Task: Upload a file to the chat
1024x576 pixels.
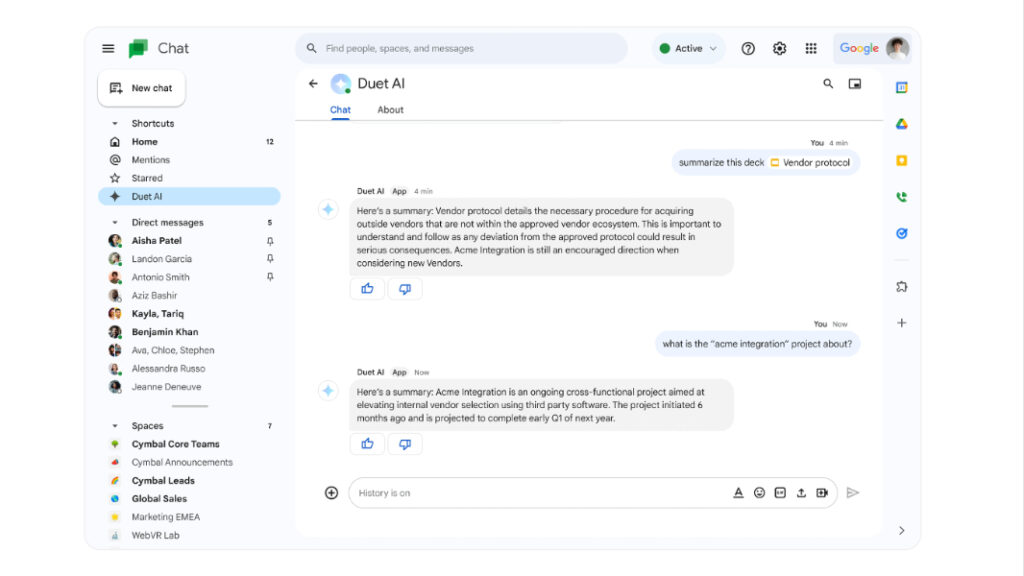Action: pos(801,493)
